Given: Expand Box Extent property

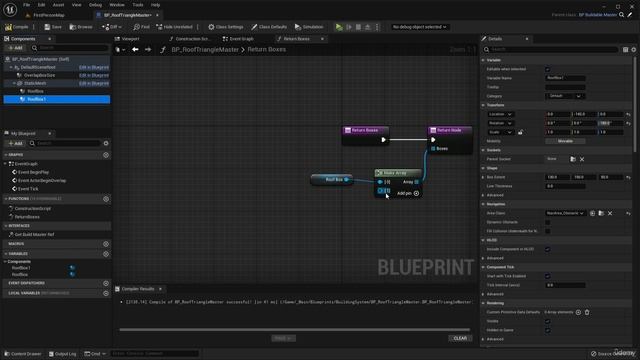Looking at the screenshot, I should click(483, 178).
